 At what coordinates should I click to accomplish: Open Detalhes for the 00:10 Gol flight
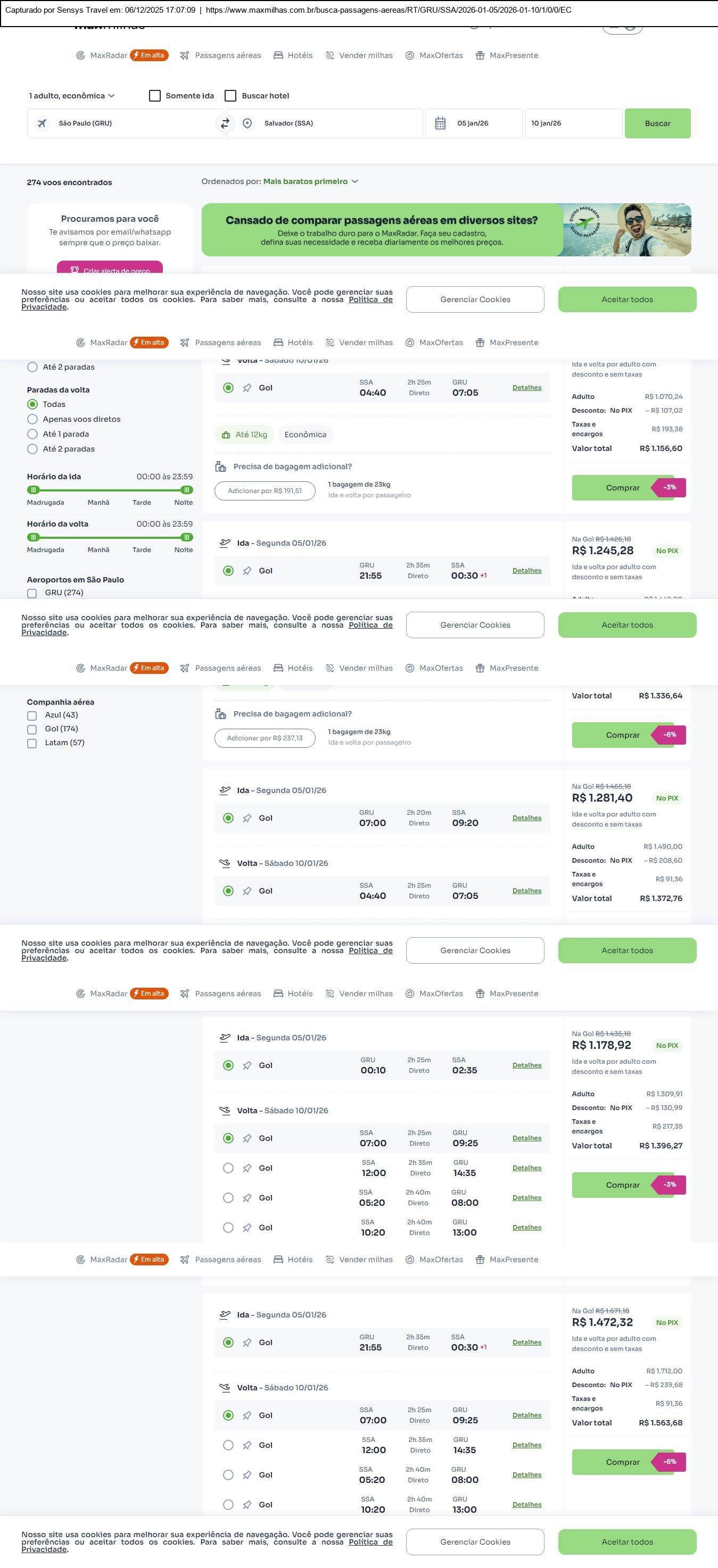click(x=526, y=1065)
